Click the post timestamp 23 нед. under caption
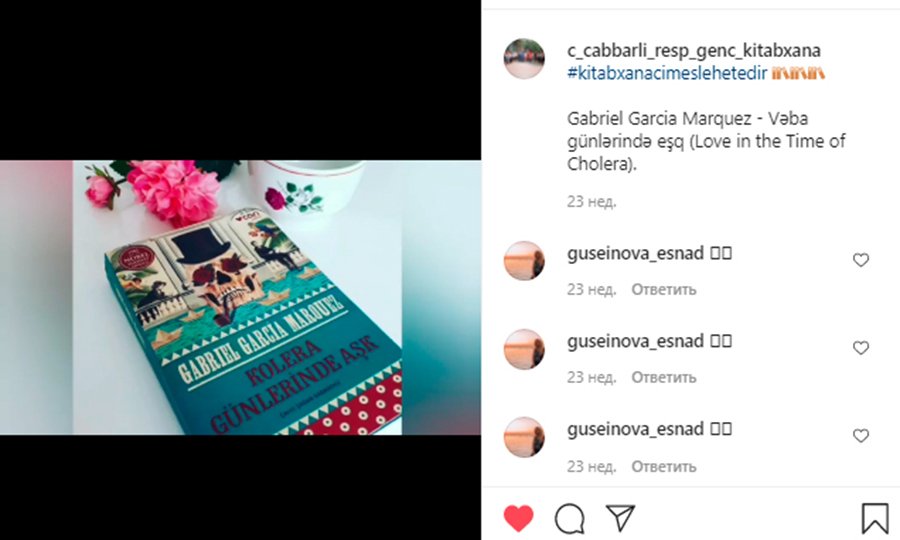The height and width of the screenshot is (540, 900). pos(591,201)
